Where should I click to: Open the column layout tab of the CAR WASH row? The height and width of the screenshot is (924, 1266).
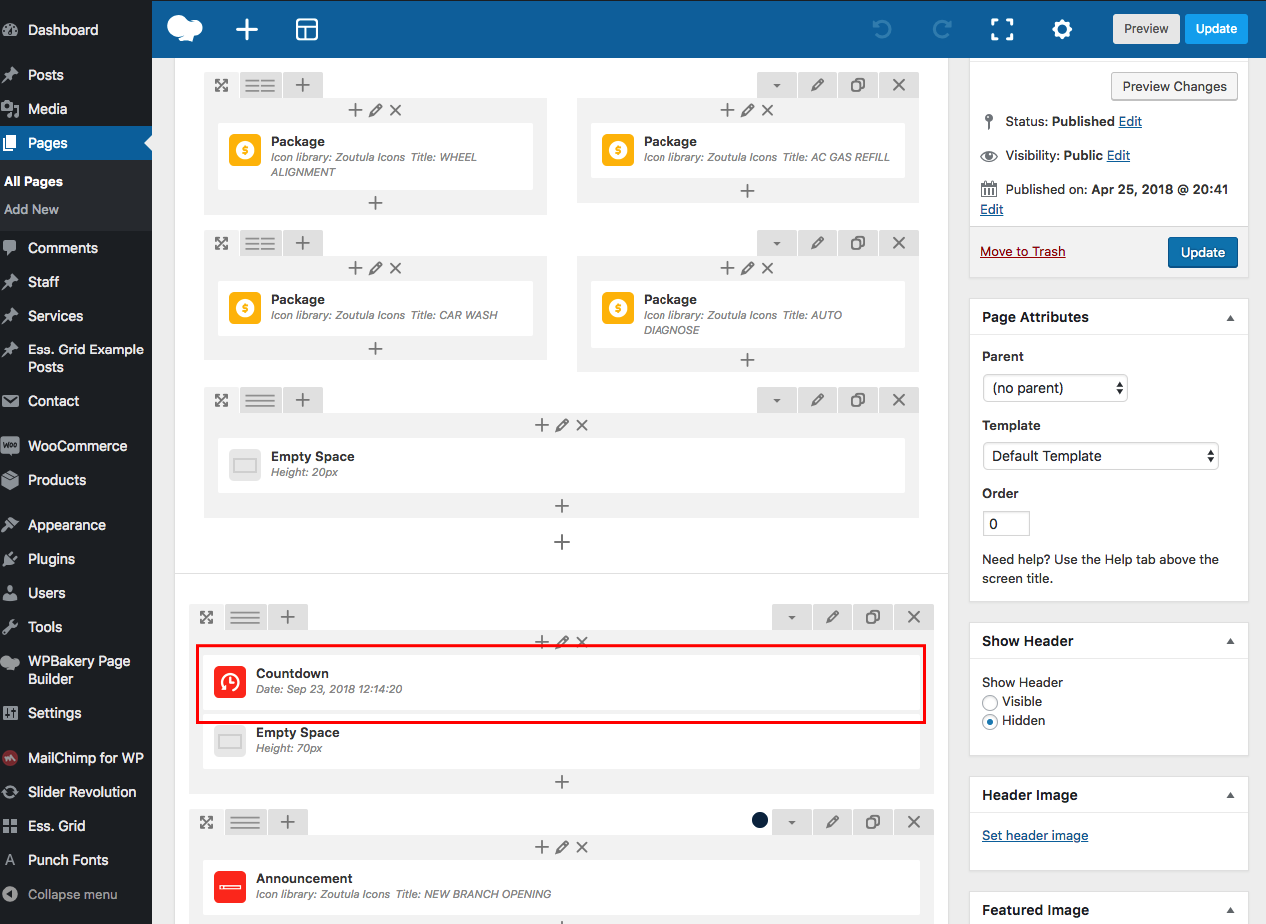point(260,243)
